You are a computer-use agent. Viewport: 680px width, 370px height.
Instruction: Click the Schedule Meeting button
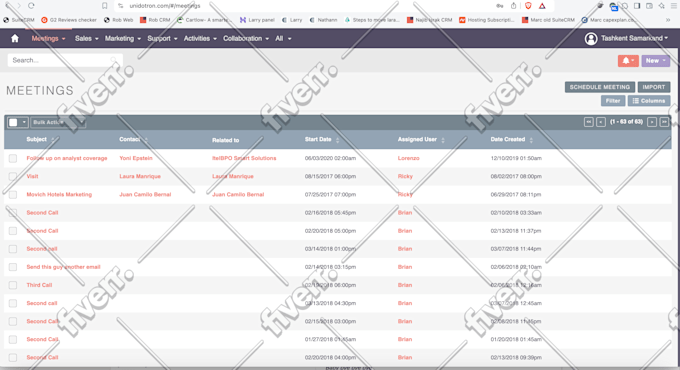click(x=600, y=87)
